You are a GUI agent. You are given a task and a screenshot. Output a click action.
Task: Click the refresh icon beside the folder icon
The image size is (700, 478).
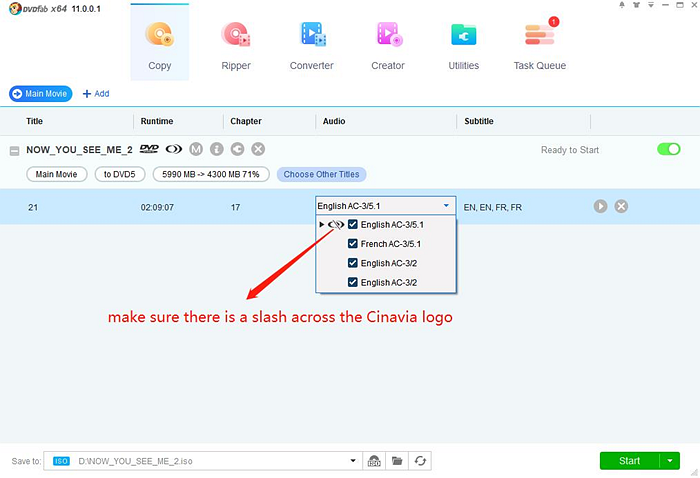(420, 461)
